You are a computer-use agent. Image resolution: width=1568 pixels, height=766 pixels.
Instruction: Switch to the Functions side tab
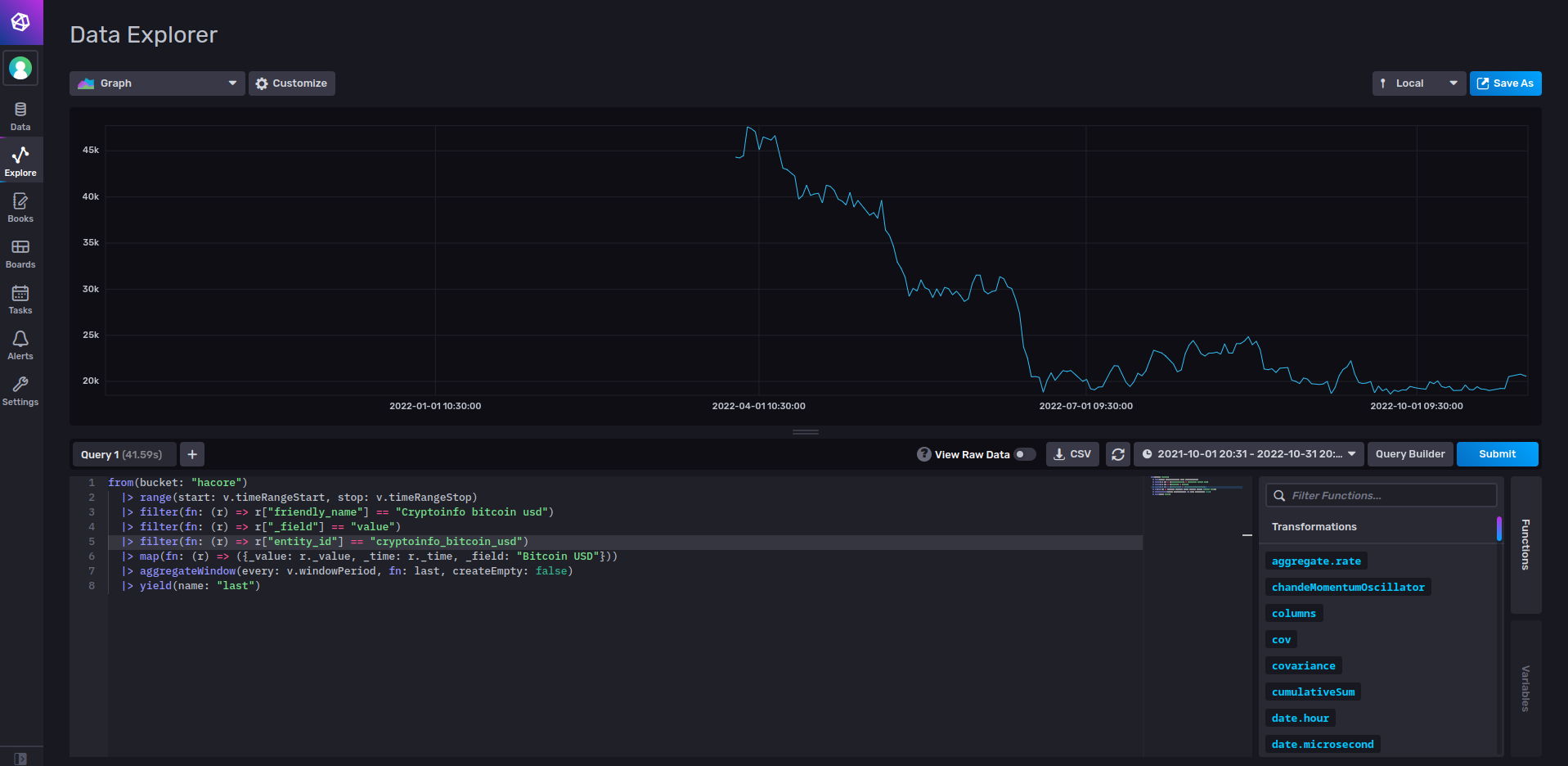(x=1525, y=544)
